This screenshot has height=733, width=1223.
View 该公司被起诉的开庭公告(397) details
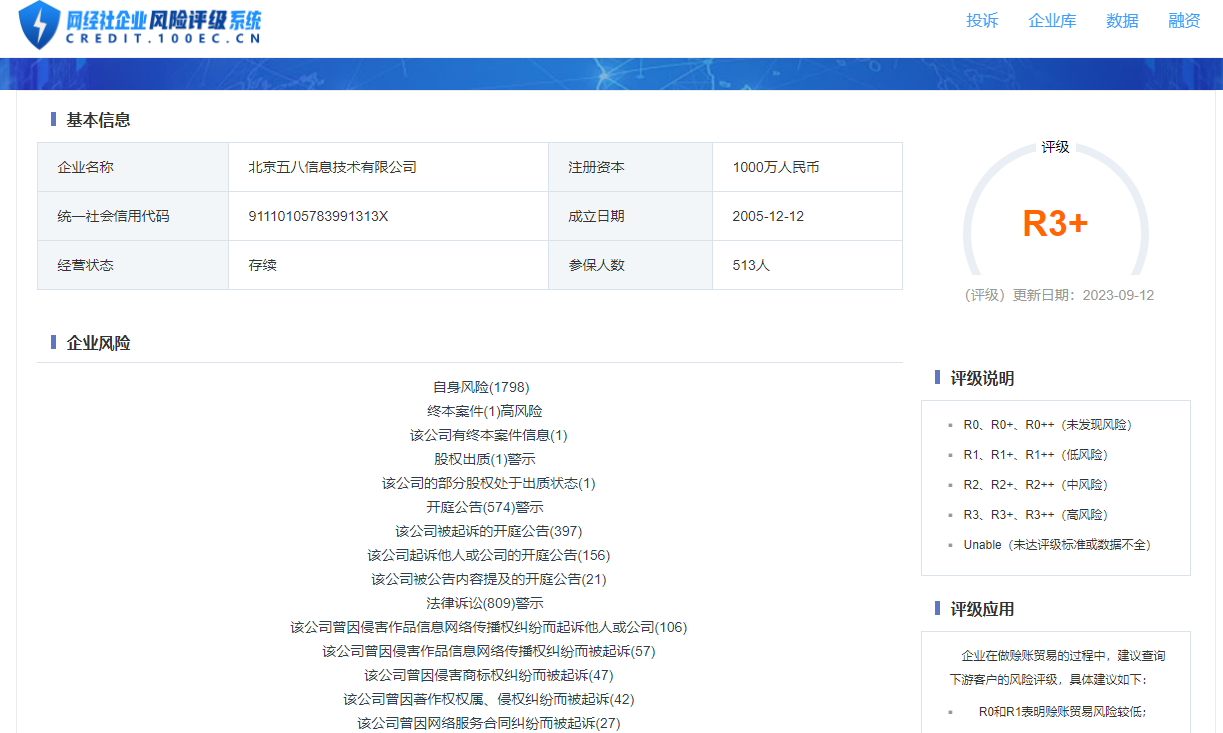pyautogui.click(x=488, y=531)
